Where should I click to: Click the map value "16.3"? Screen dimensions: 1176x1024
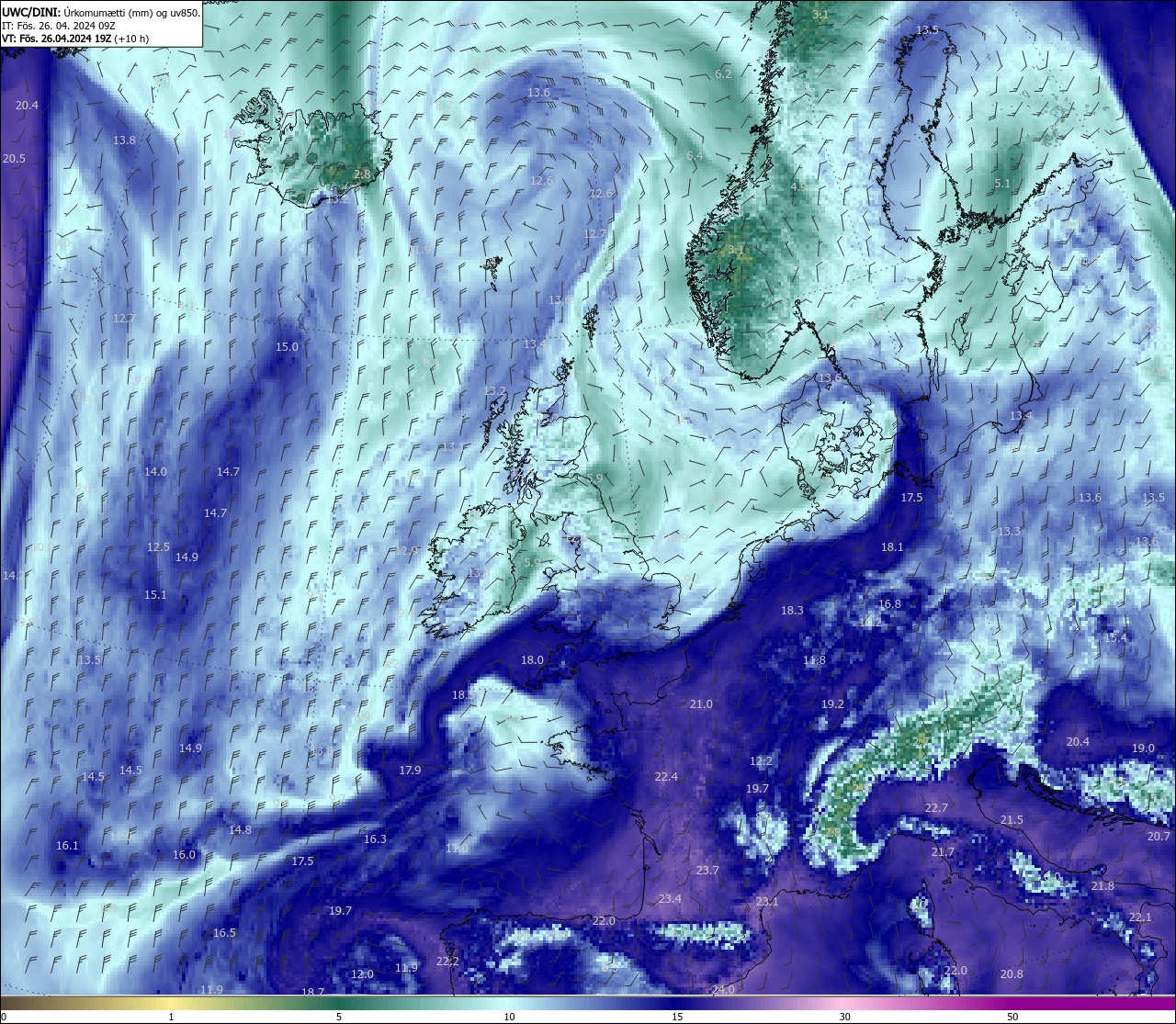click(x=375, y=839)
